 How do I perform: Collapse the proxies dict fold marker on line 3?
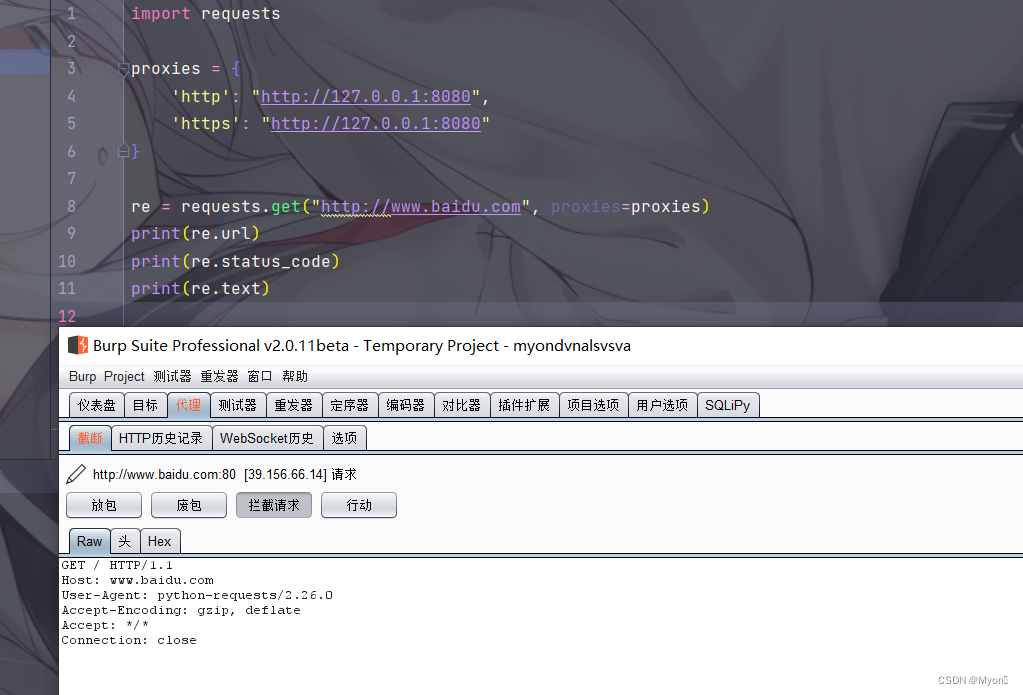coord(123,69)
